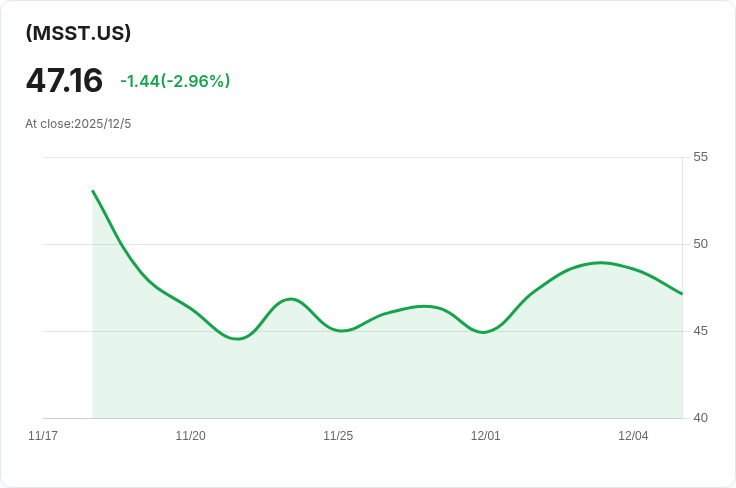Click the 12/01 date axis label

(x=485, y=436)
